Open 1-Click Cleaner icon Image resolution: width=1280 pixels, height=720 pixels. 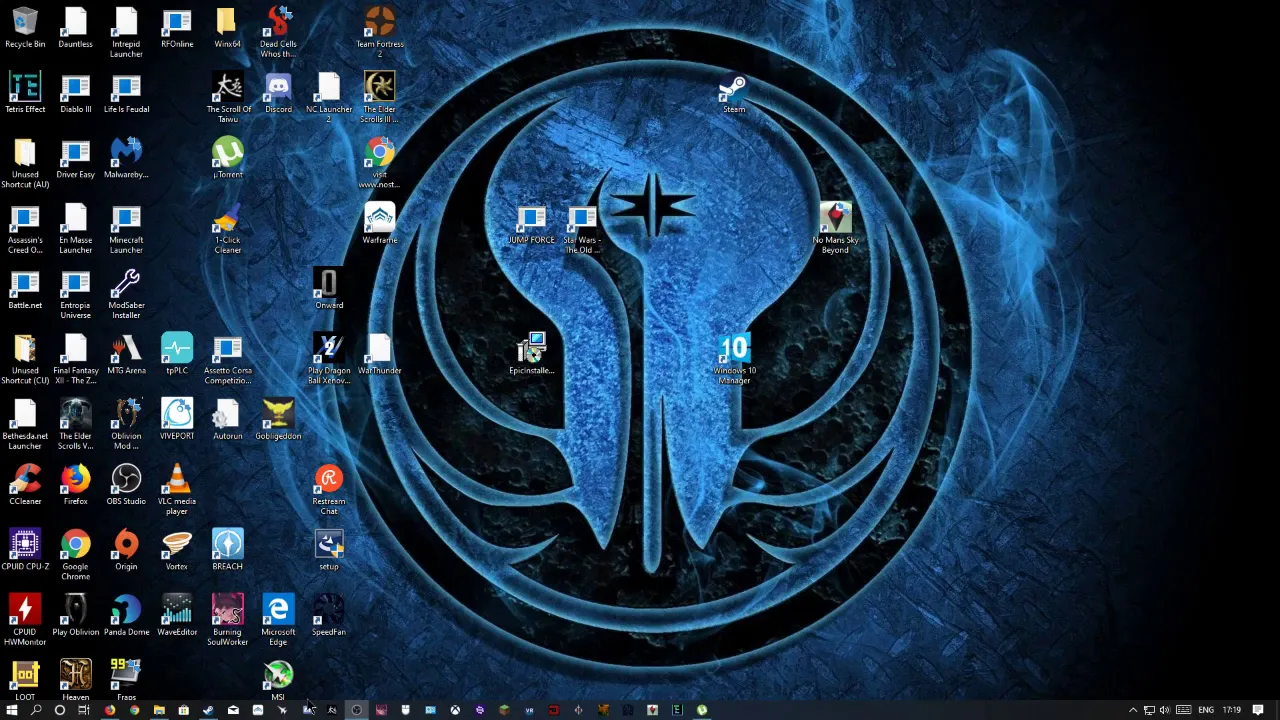pyautogui.click(x=227, y=228)
